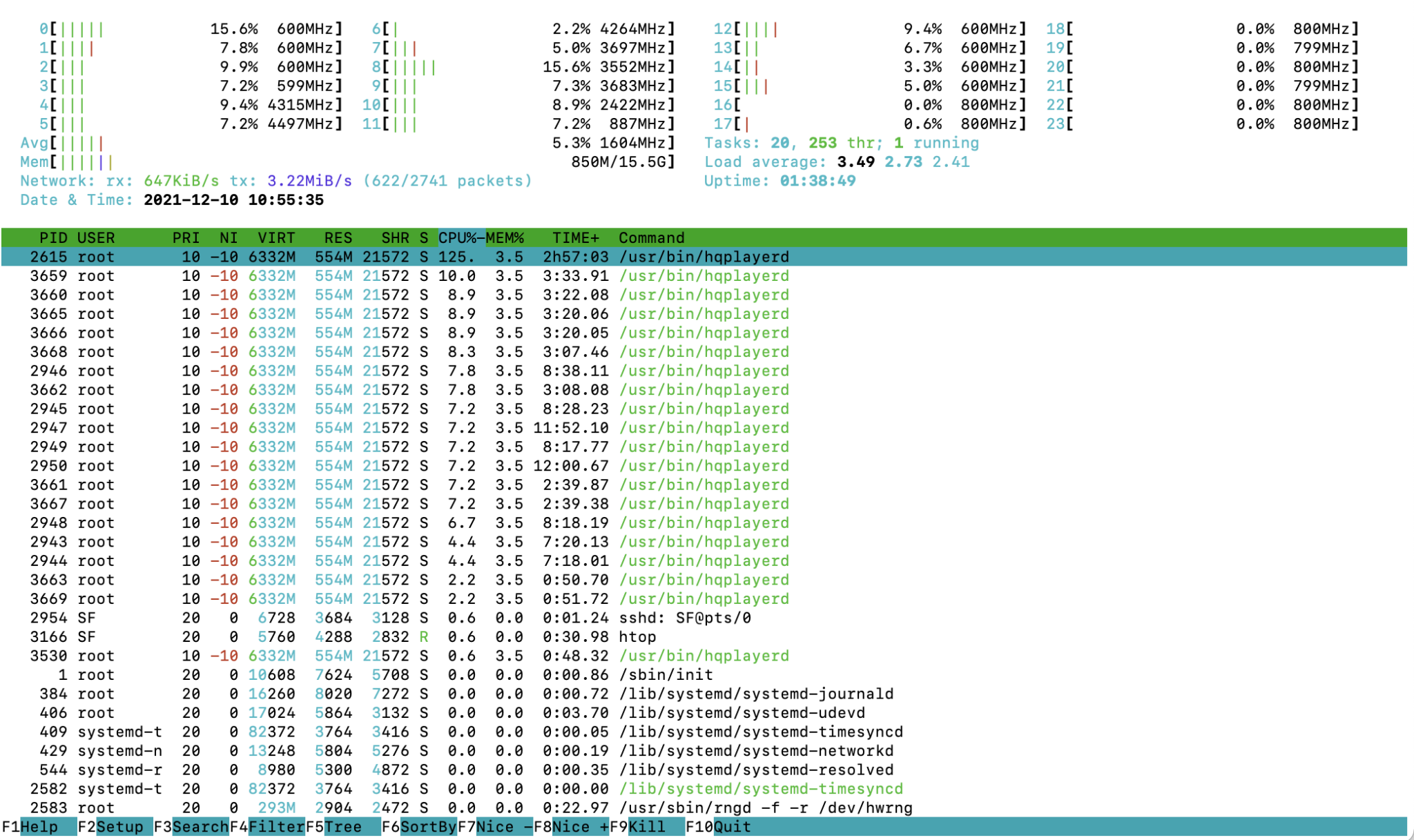This screenshot has width=1414, height=840.
Task: Sort processes by the USER column
Action: (95, 237)
